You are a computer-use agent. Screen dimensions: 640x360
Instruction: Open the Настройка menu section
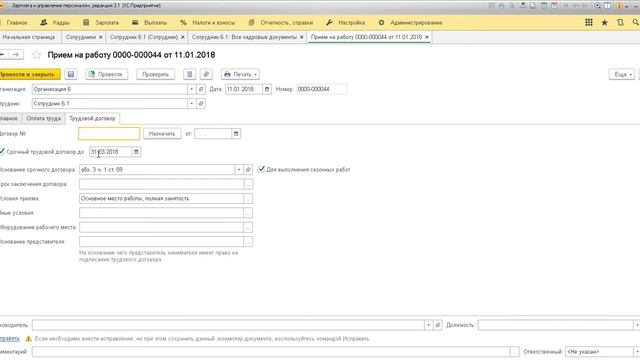tap(345, 22)
